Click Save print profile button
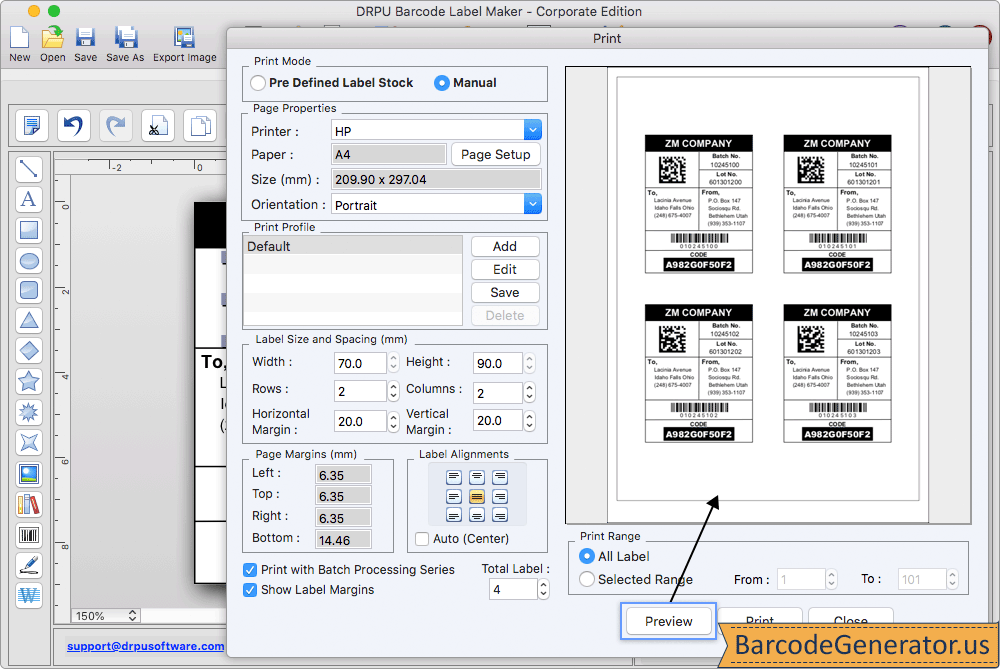 [505, 292]
